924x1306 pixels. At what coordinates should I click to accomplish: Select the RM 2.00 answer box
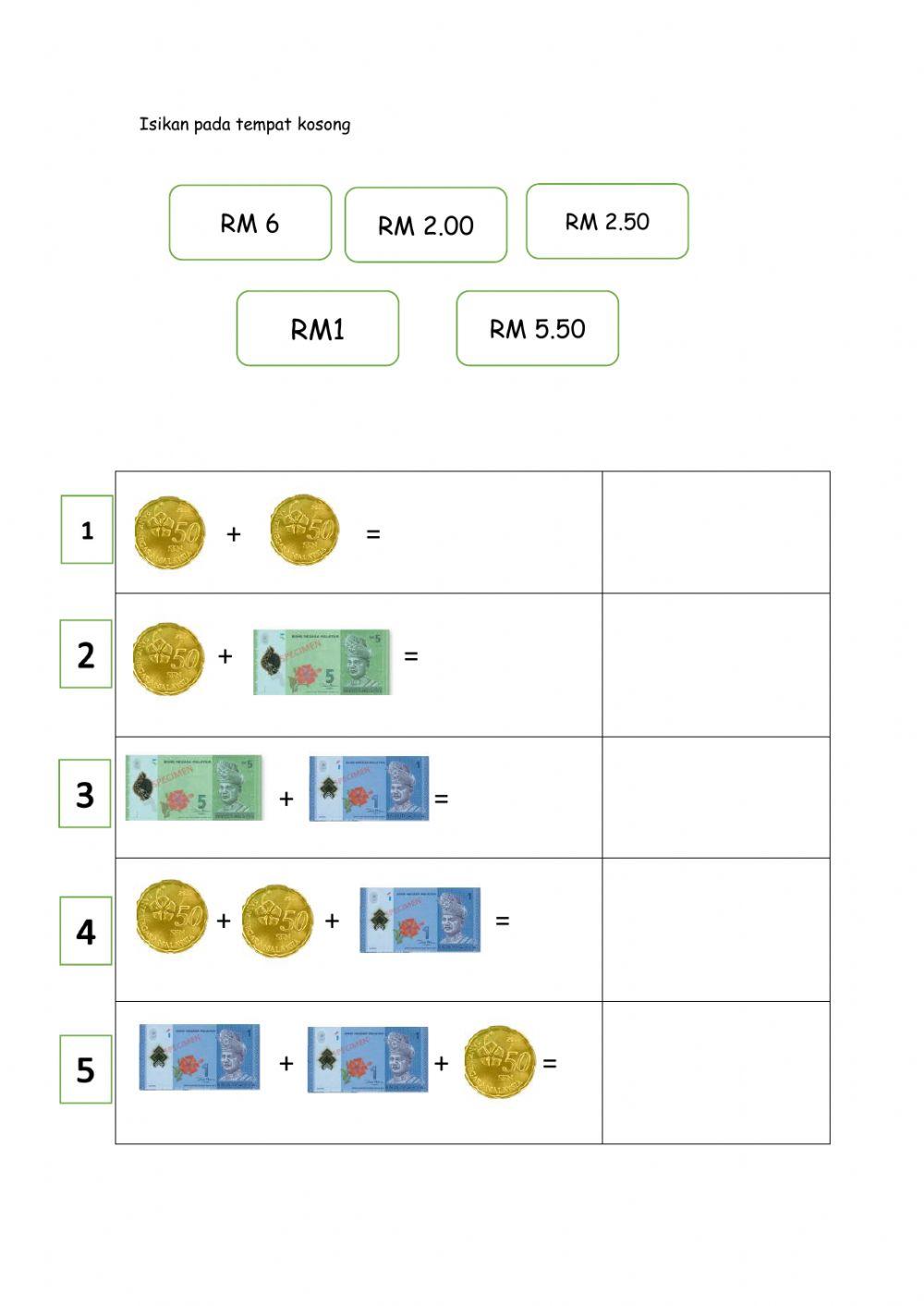[x=425, y=225]
